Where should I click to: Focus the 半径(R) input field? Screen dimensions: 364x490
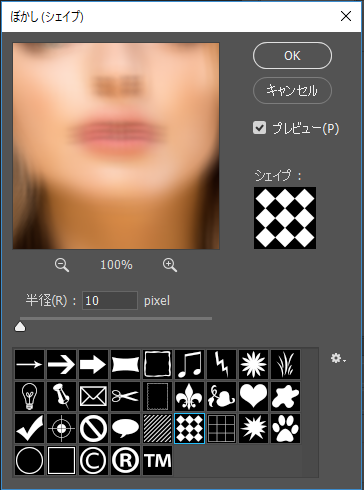click(x=110, y=301)
